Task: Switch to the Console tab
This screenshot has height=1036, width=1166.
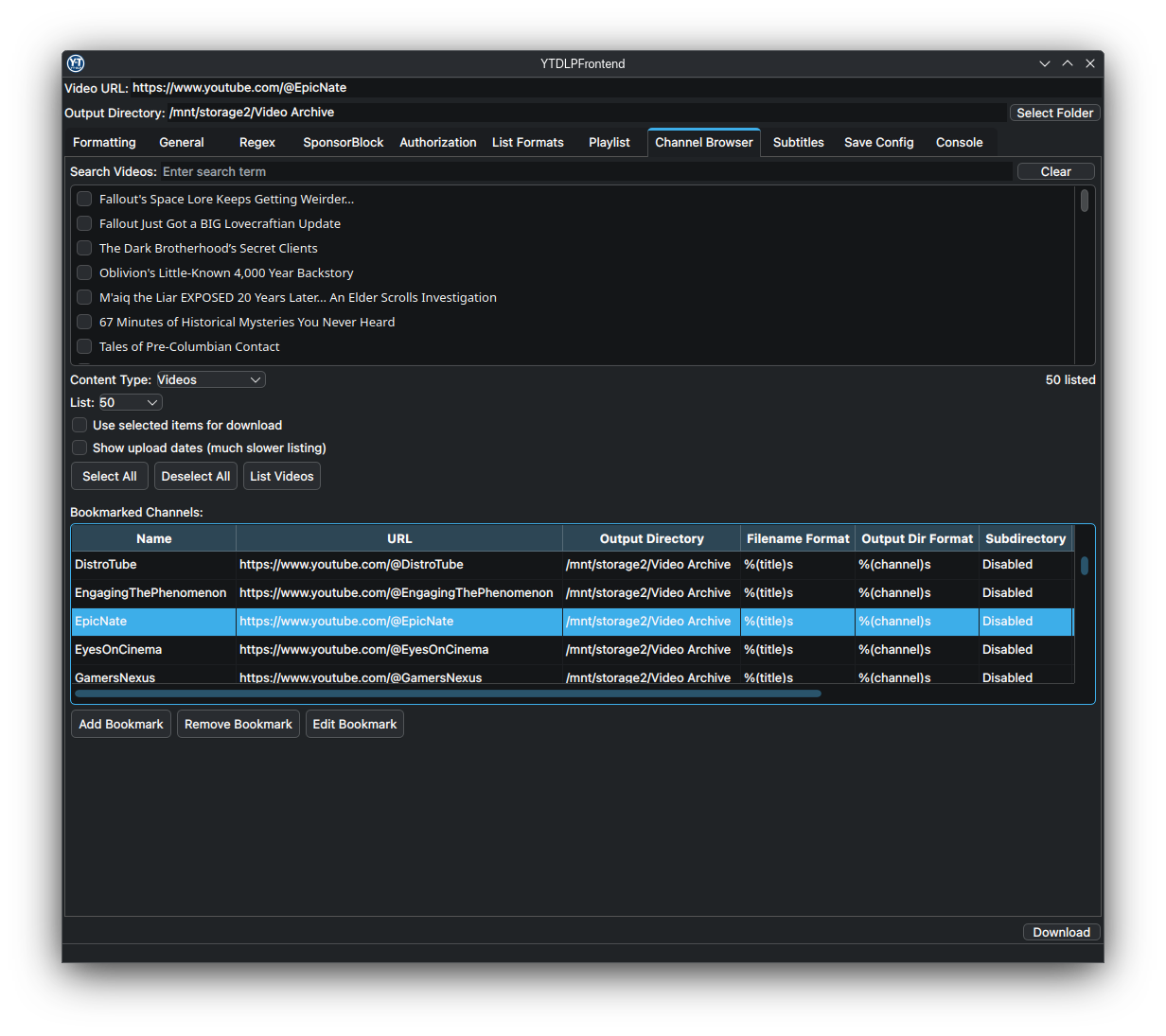Action: (x=960, y=142)
